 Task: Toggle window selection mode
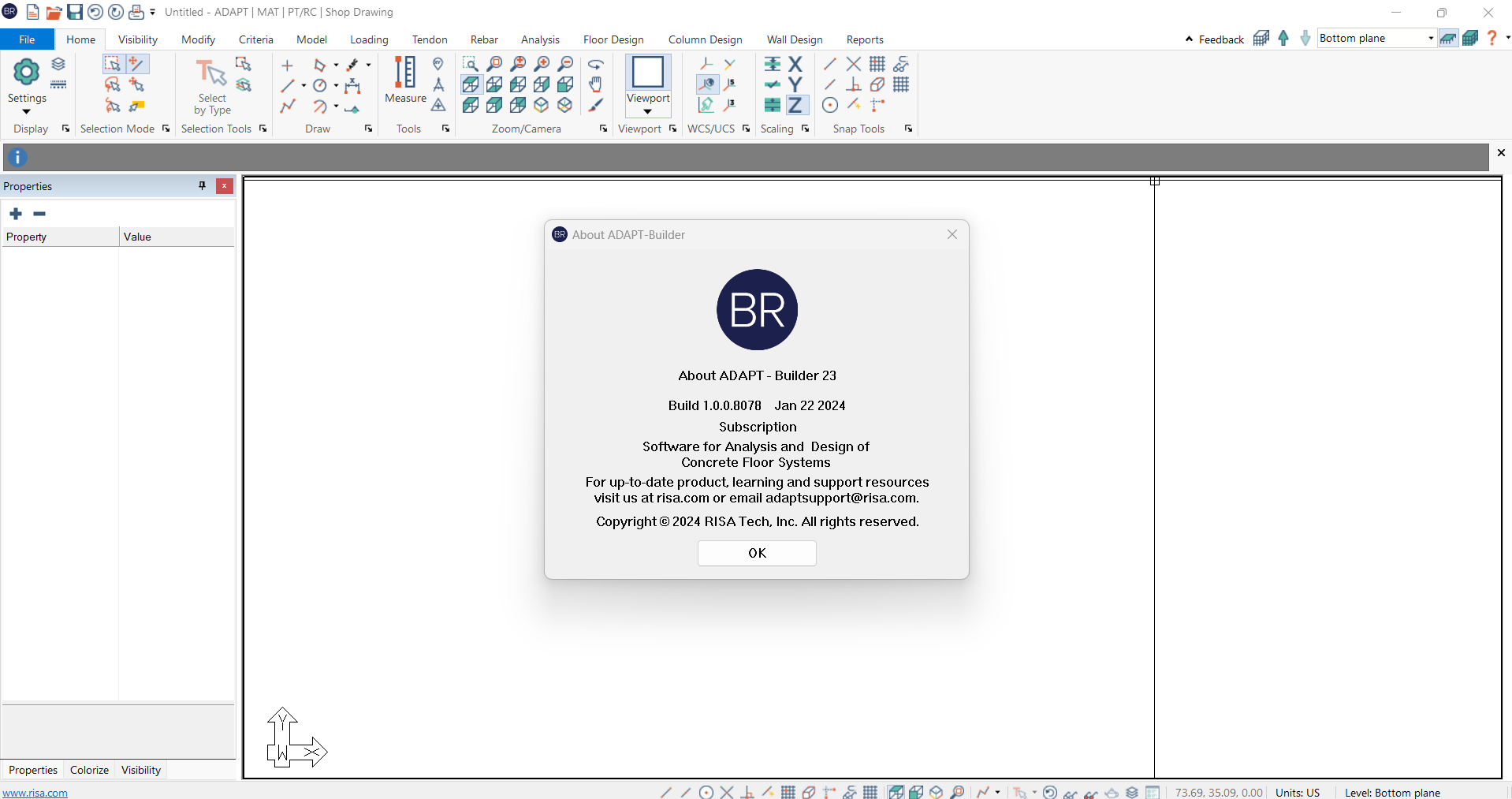(x=112, y=64)
